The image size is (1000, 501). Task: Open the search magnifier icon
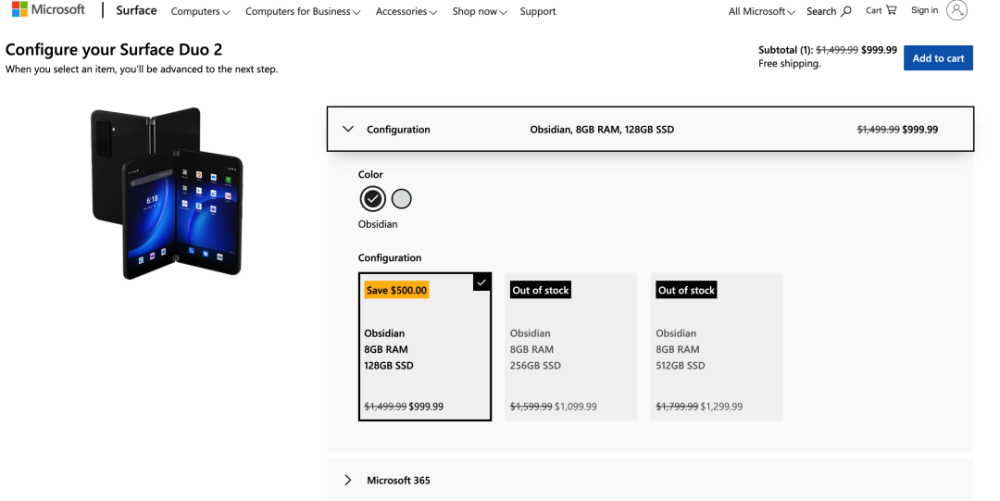pyautogui.click(x=847, y=11)
